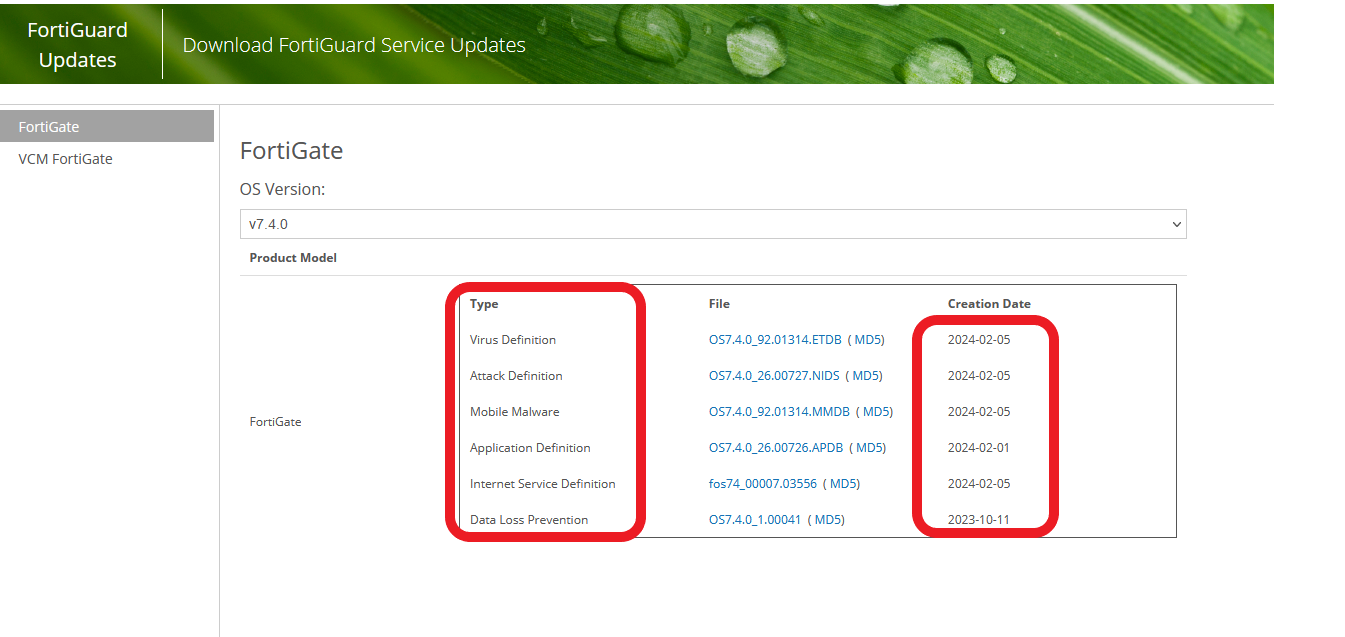Image resolution: width=1345 pixels, height=637 pixels.
Task: Select the Attack Definition type cell
Action: point(516,376)
